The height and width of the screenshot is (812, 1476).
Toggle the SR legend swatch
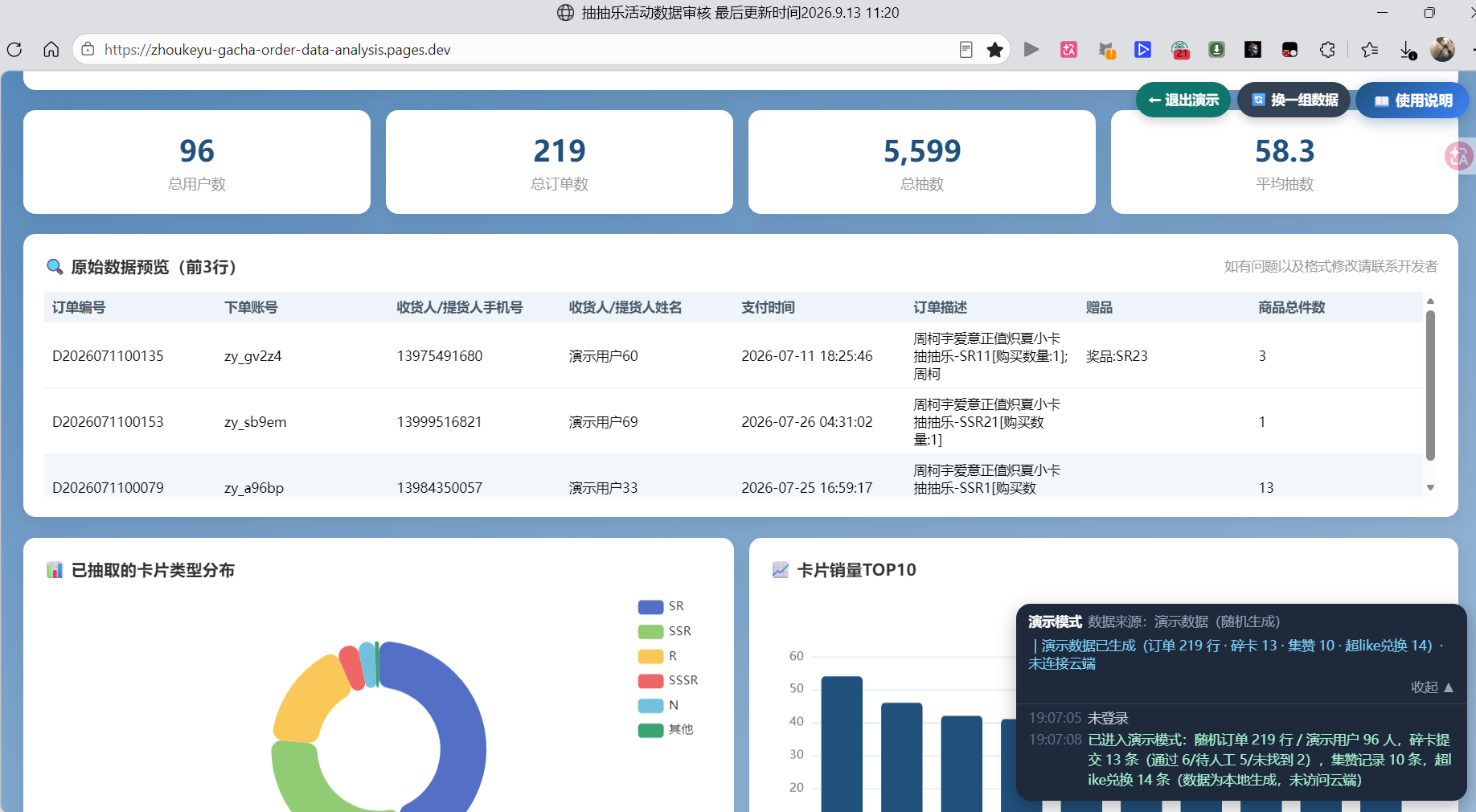click(650, 607)
